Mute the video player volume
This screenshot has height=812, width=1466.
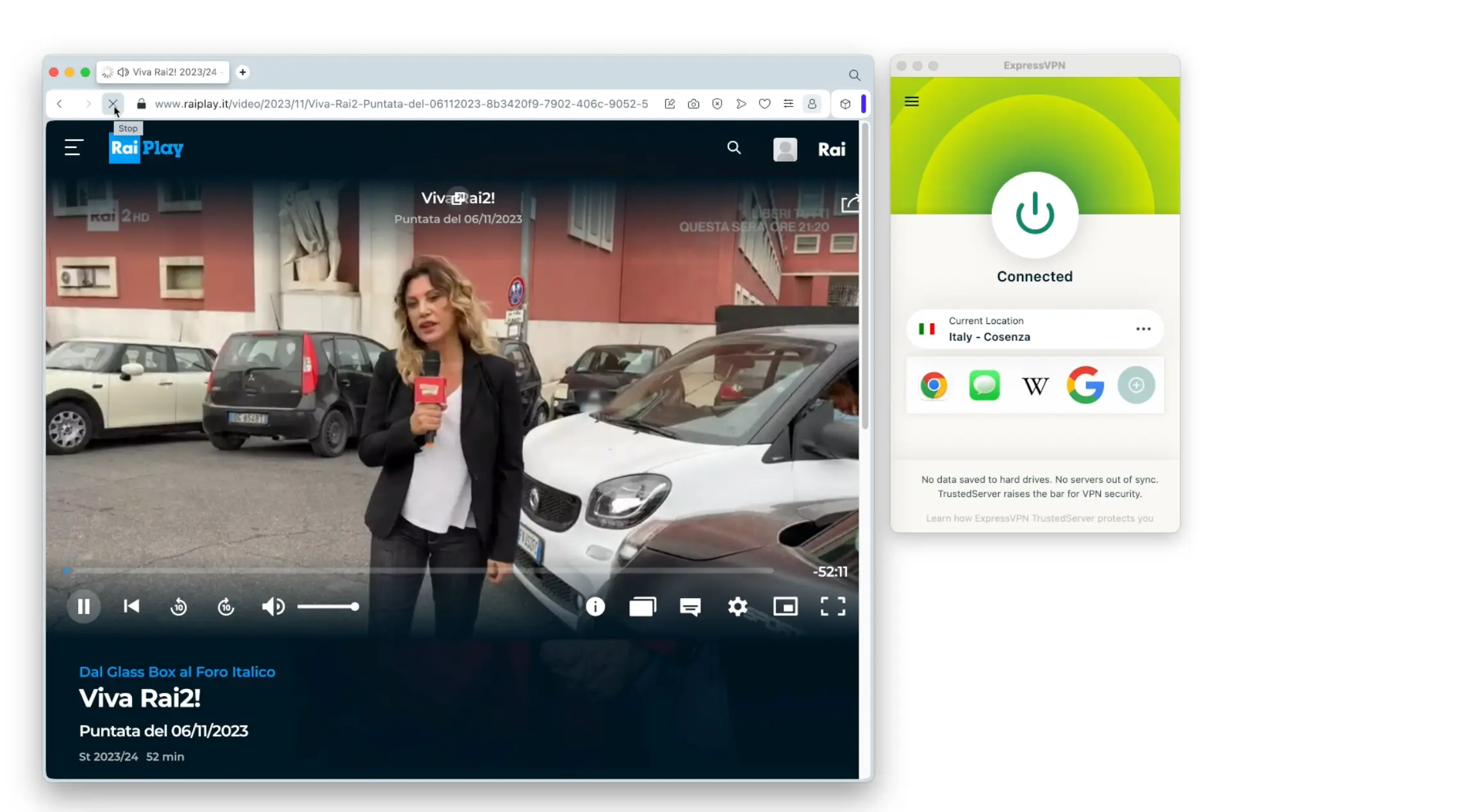(273, 606)
